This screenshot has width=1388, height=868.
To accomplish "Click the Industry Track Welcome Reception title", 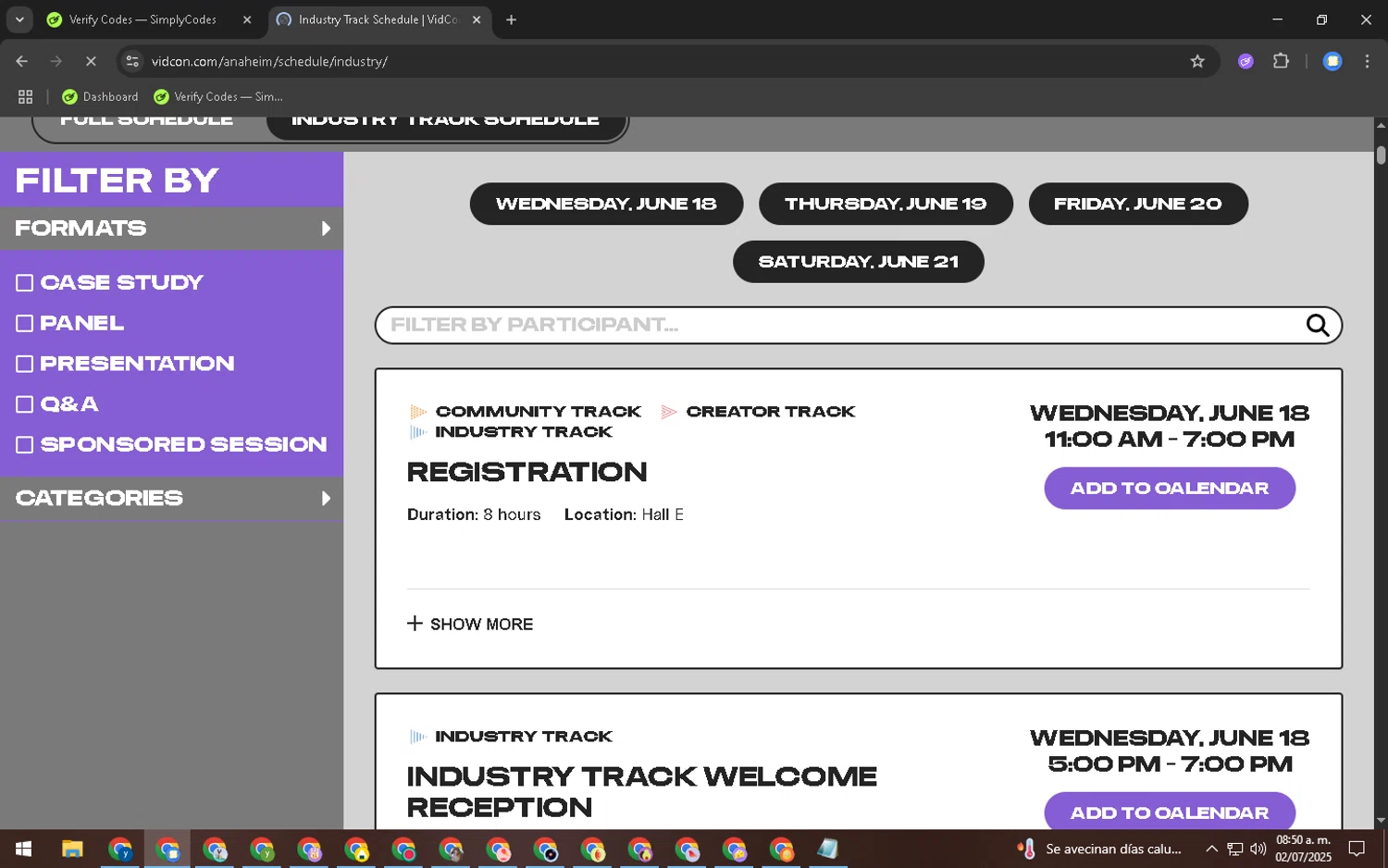I will click(641, 792).
